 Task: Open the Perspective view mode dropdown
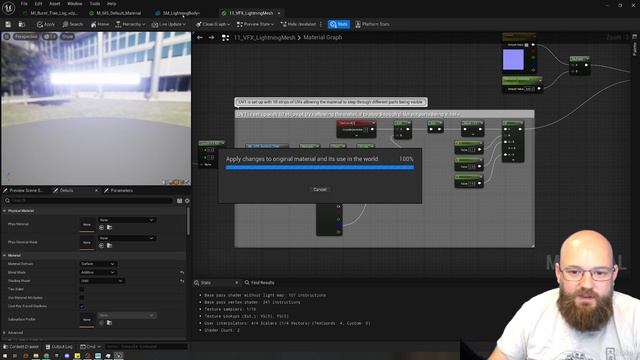pos(25,36)
